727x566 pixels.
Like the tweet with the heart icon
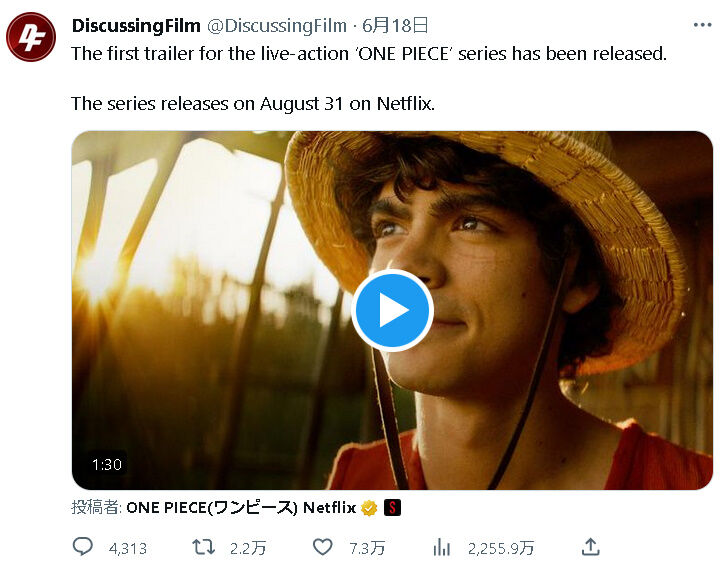(322, 547)
